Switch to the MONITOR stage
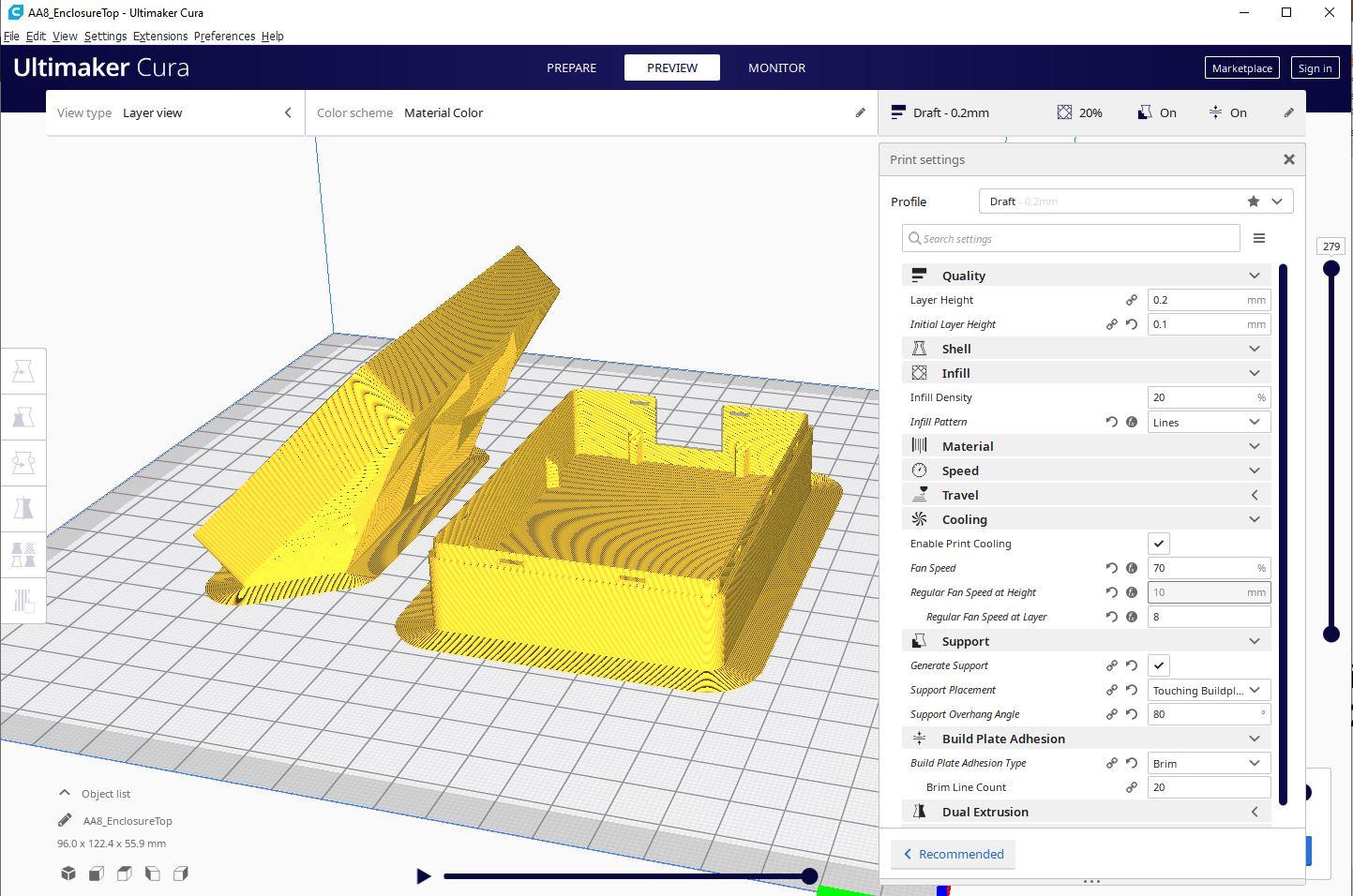This screenshot has height=896, width=1353. pyautogui.click(x=776, y=67)
